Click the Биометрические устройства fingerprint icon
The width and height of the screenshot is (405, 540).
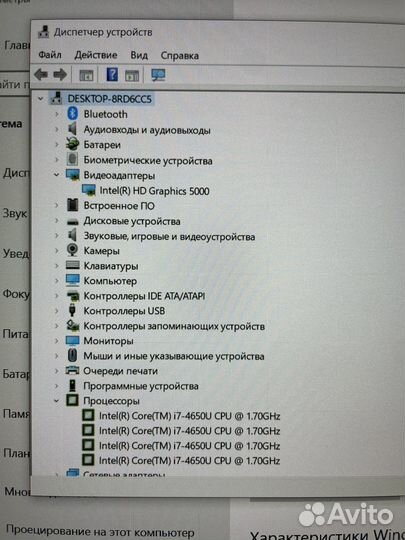[x=72, y=159]
